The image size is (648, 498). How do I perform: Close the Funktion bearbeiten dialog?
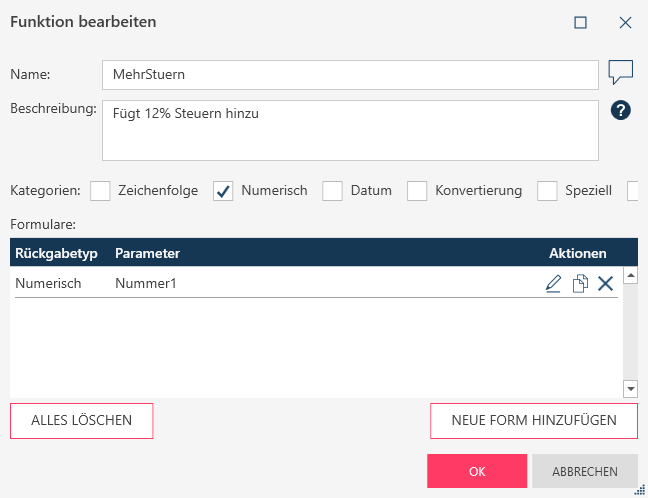click(x=625, y=22)
